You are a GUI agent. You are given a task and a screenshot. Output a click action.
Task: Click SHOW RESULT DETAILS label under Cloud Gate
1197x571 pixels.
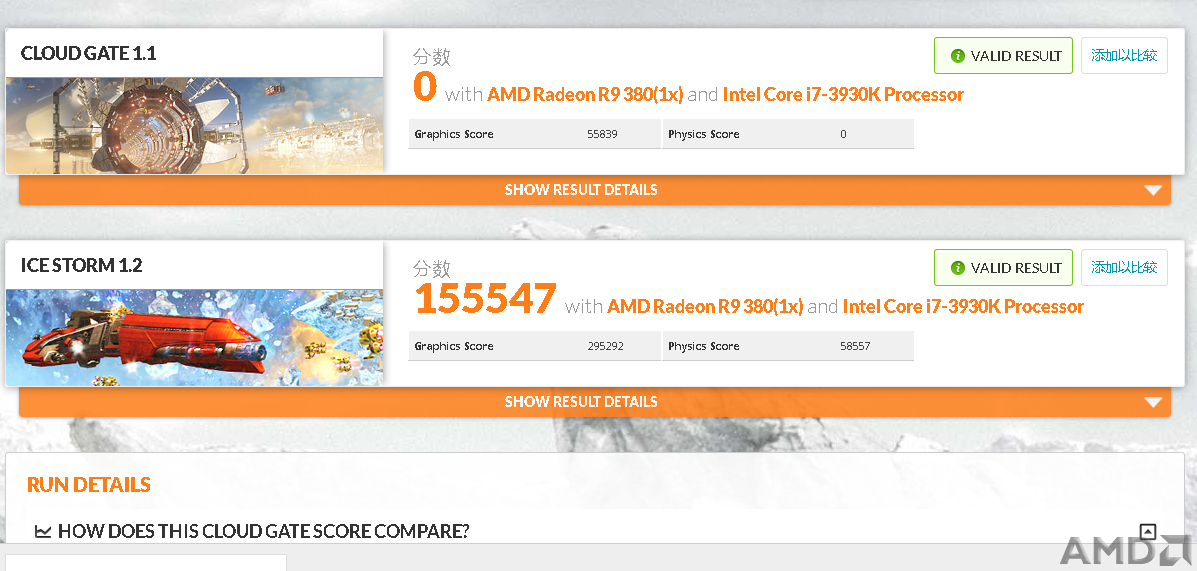coord(581,189)
